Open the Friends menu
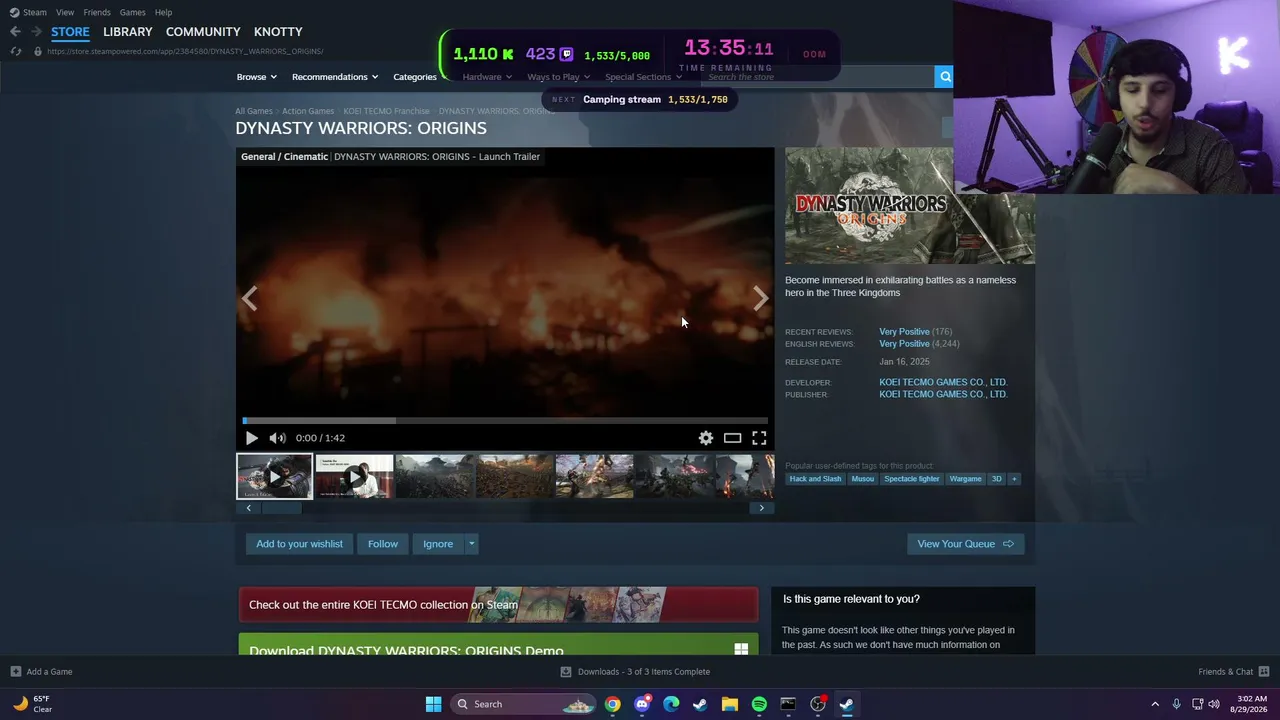Viewport: 1280px width, 720px height. click(x=97, y=12)
